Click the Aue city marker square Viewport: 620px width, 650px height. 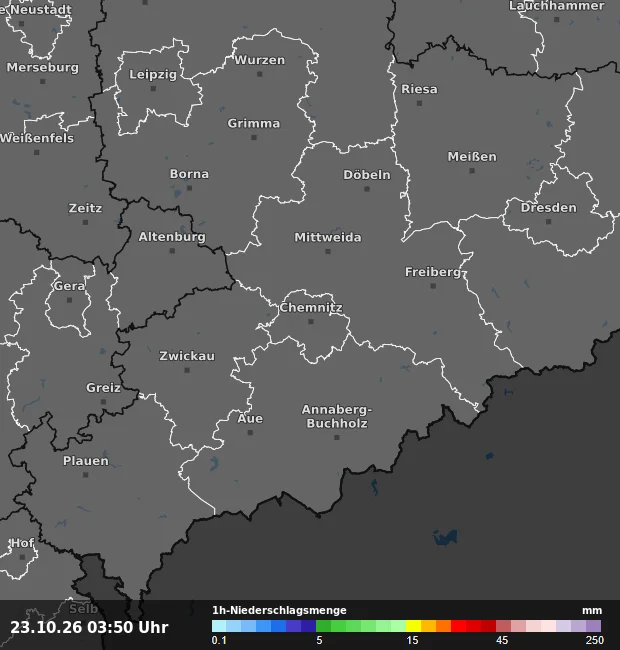[250, 433]
